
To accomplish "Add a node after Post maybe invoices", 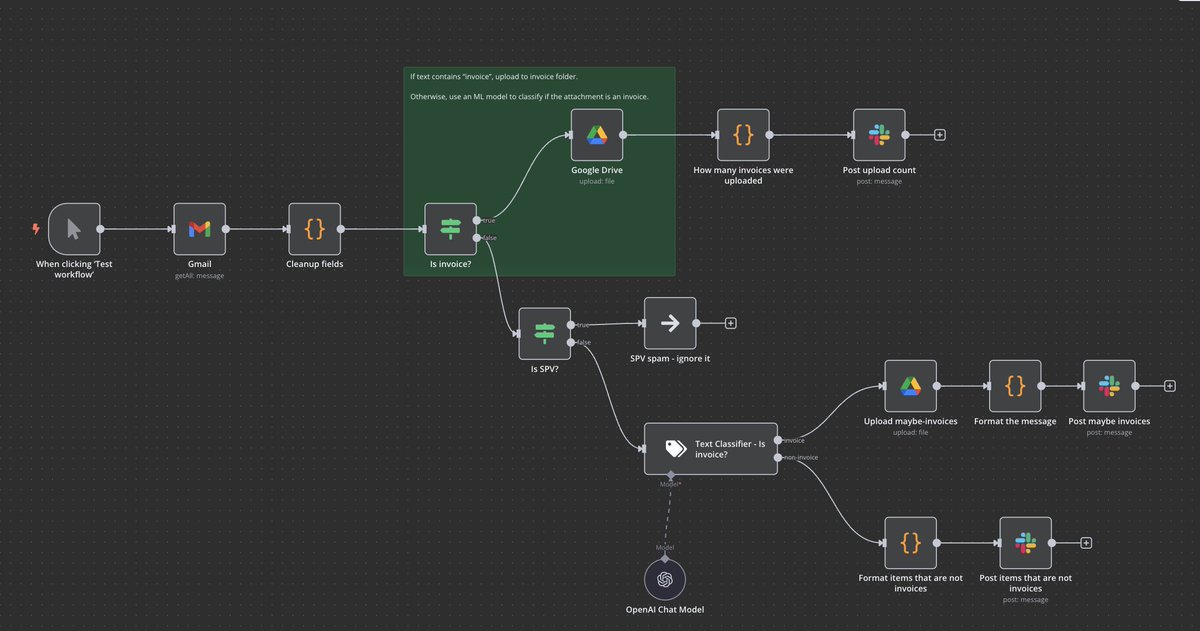I will pos(1169,386).
